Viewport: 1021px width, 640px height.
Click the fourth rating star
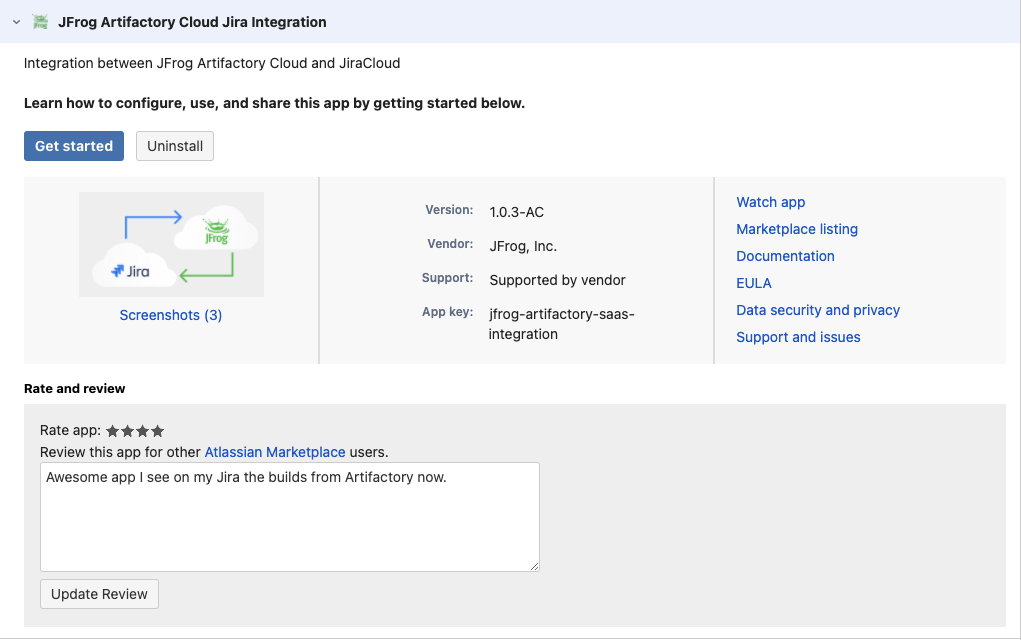157,430
